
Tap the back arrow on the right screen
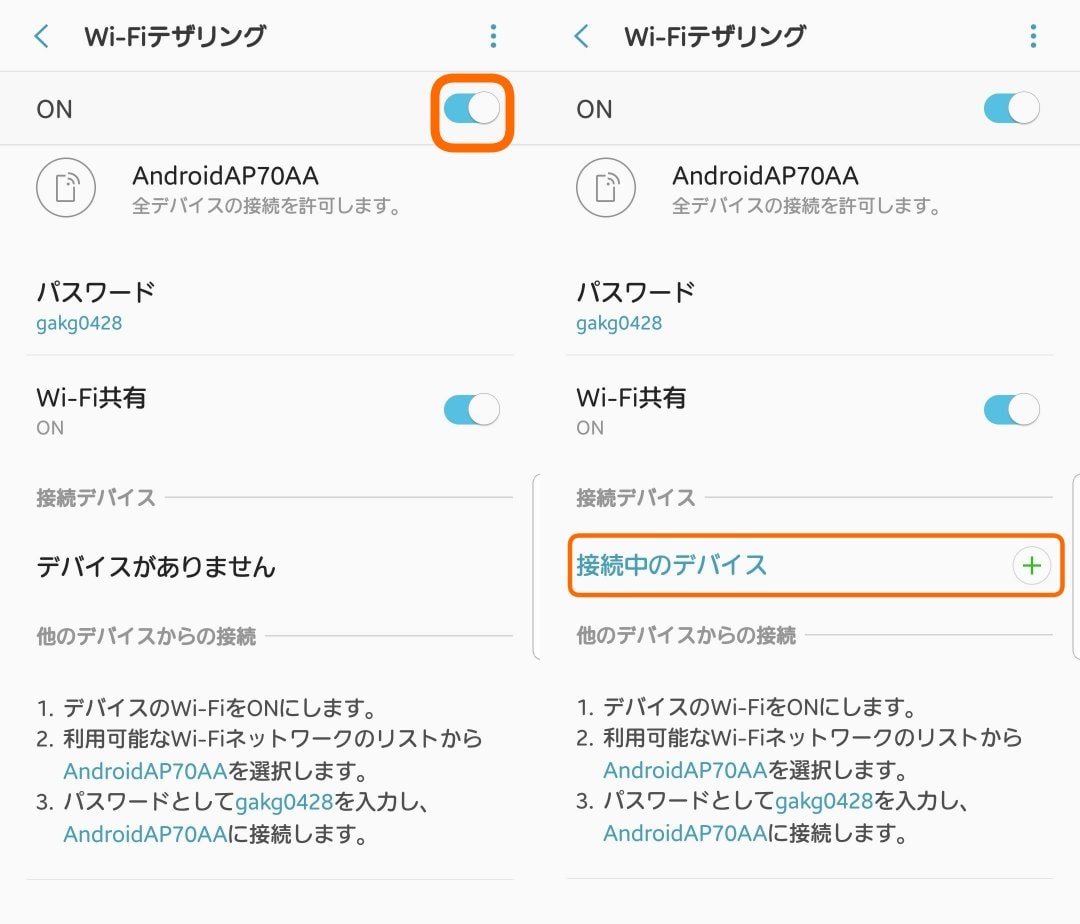point(582,37)
